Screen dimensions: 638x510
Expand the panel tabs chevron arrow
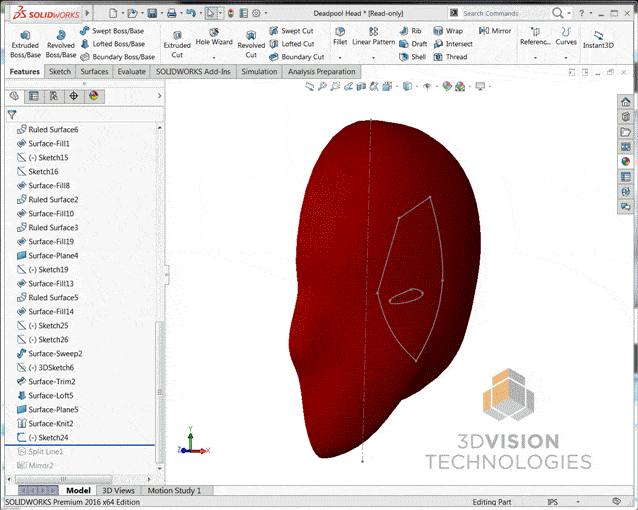click(x=160, y=96)
